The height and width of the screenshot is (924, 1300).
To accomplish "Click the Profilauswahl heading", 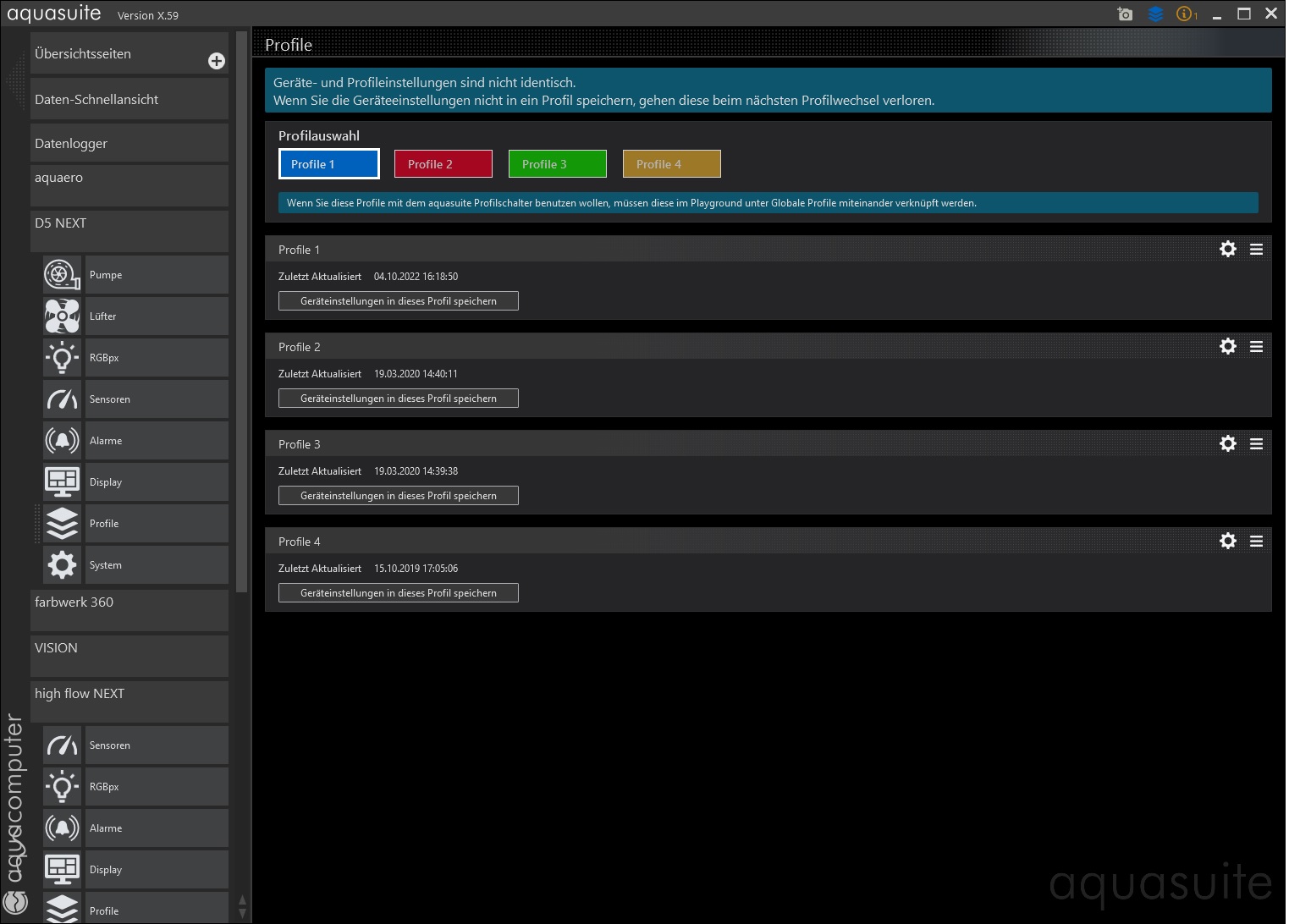I will coord(319,135).
